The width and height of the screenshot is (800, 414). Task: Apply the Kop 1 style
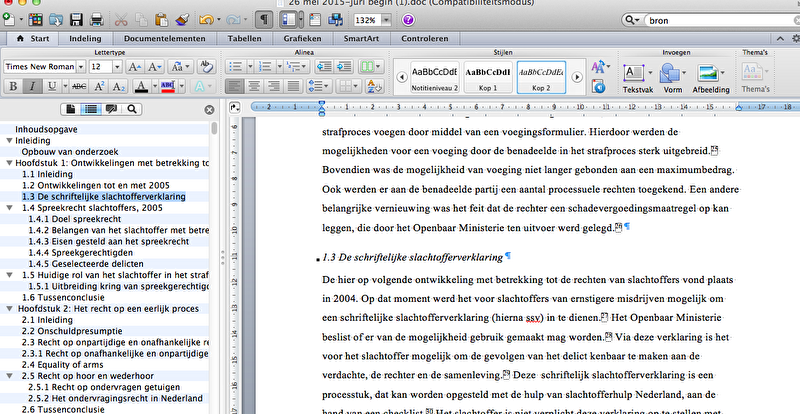tap(490, 77)
